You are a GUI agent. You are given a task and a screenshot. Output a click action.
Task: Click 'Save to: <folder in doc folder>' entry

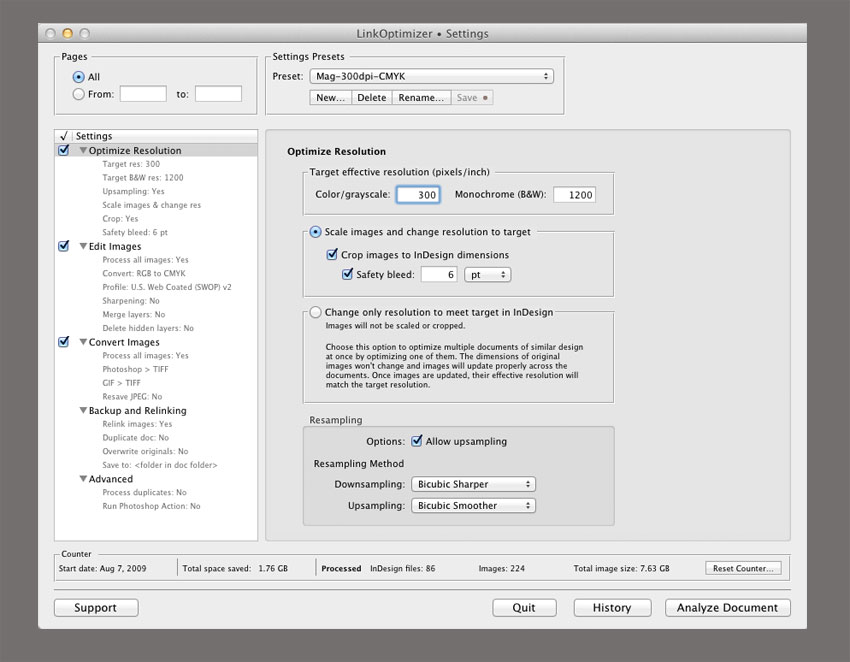[x=160, y=465]
